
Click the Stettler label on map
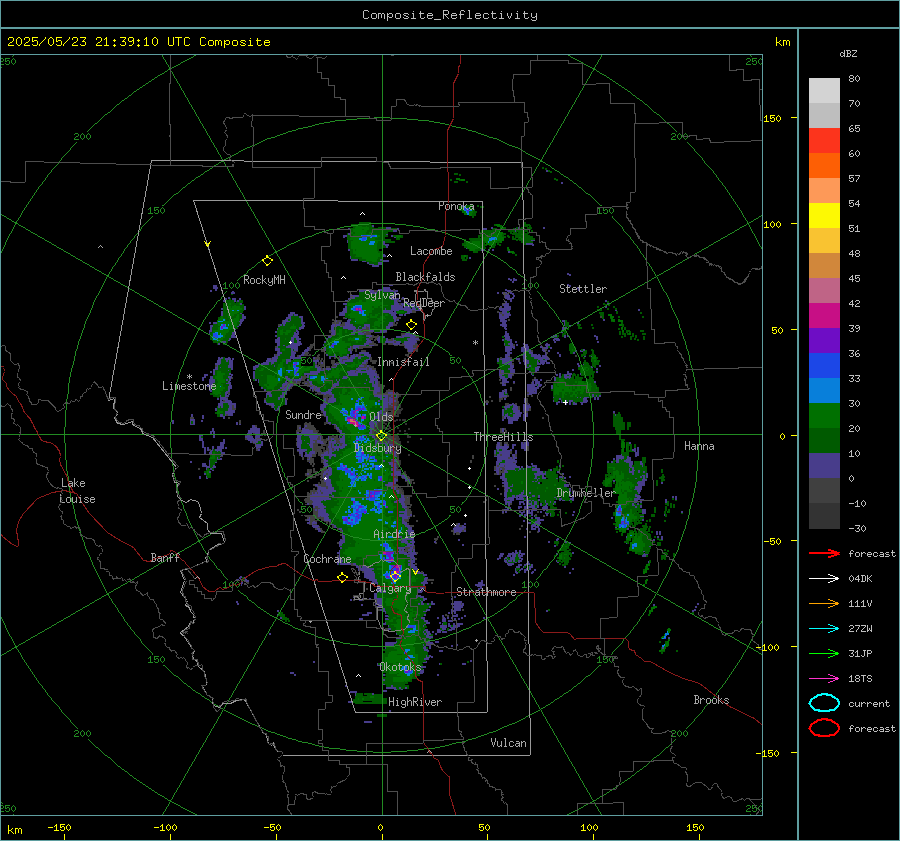(583, 289)
